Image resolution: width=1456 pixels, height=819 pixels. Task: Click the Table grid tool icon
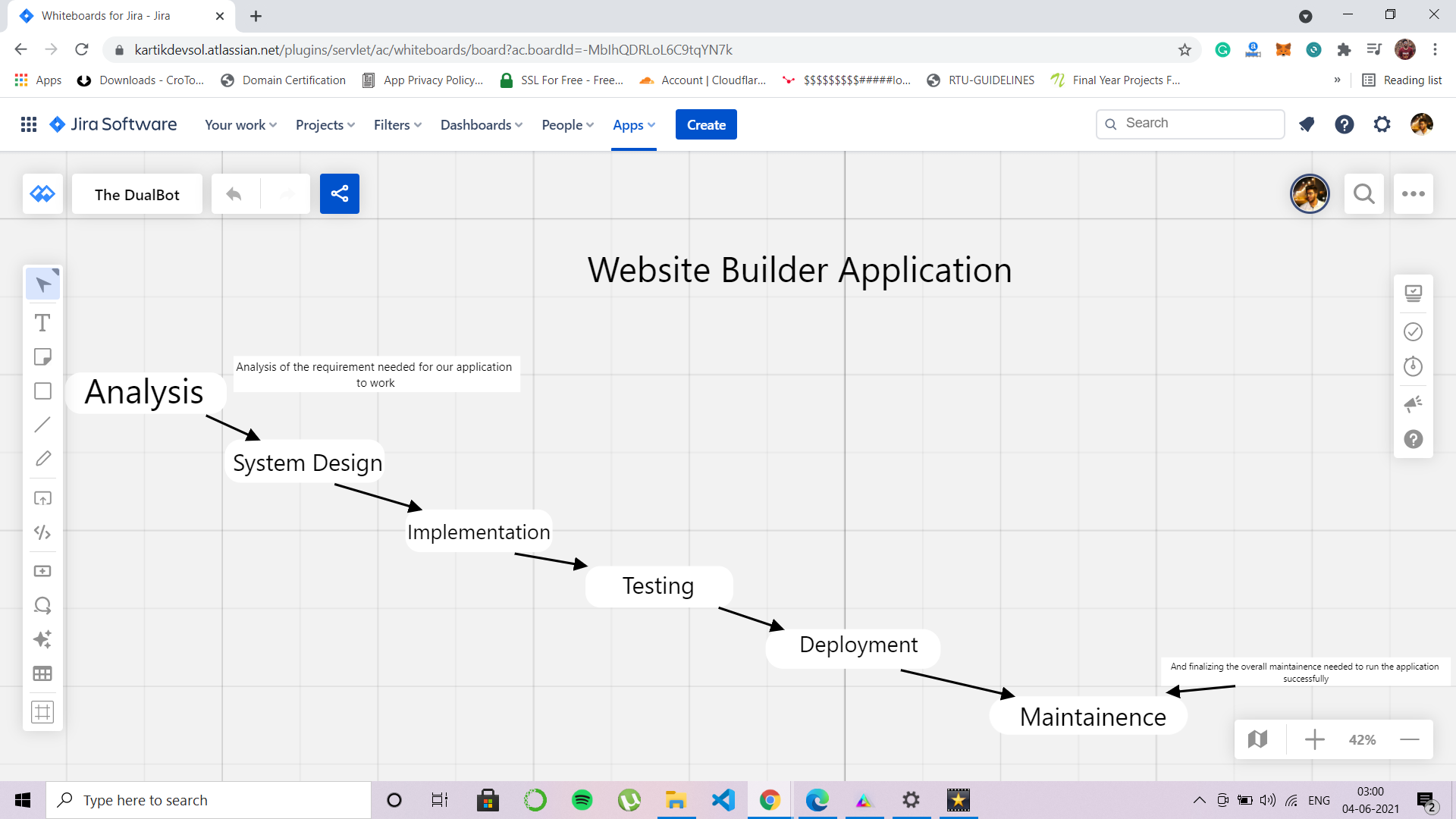(x=42, y=673)
